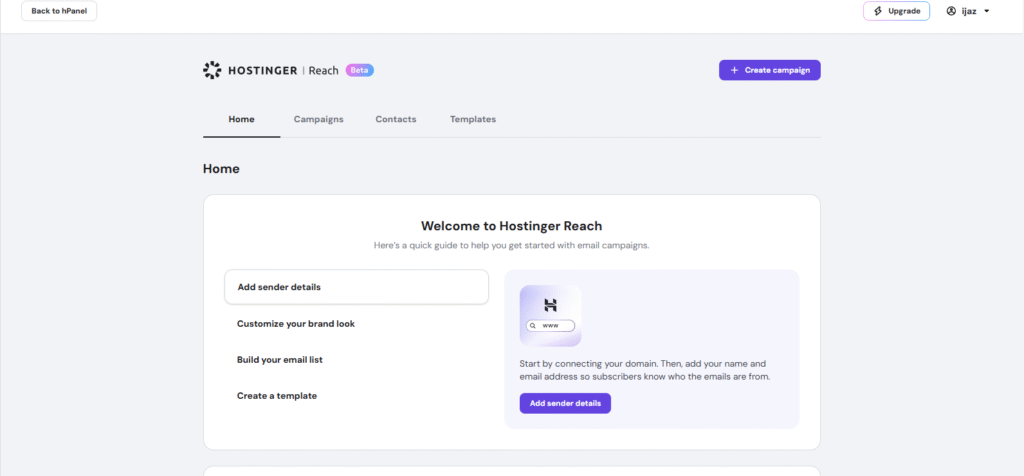1024x476 pixels.
Task: Click the Beta badge
Action: coord(360,71)
